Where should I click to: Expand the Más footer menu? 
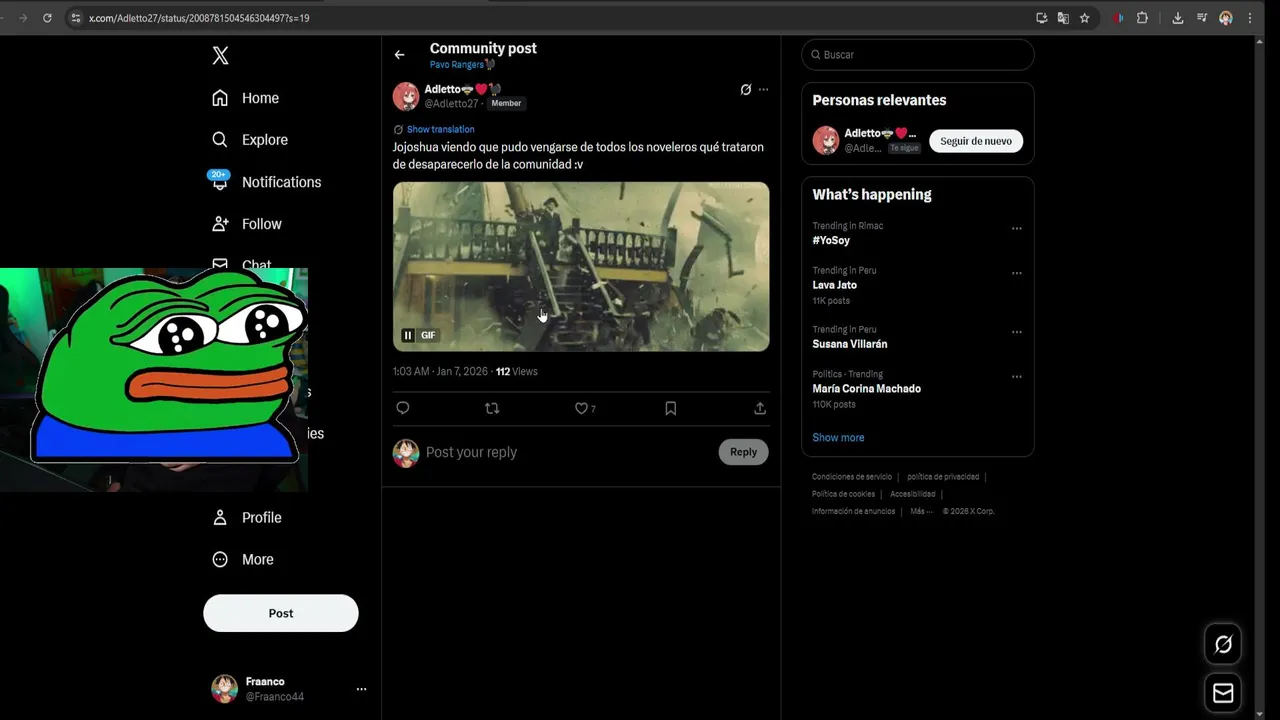921,511
